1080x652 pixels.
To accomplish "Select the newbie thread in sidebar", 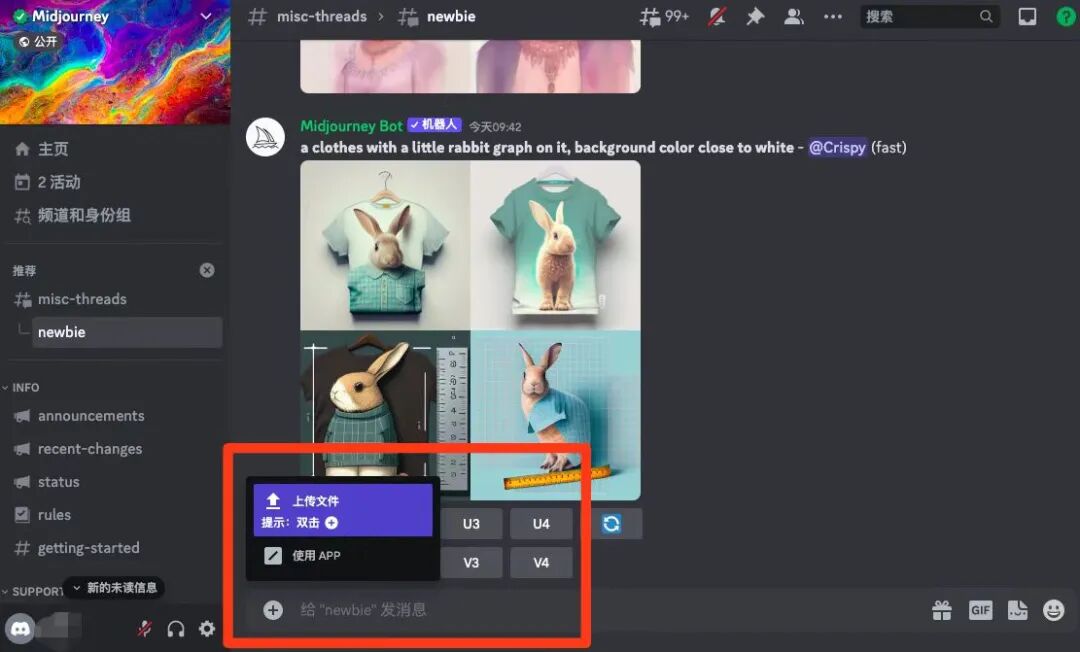I will point(127,332).
